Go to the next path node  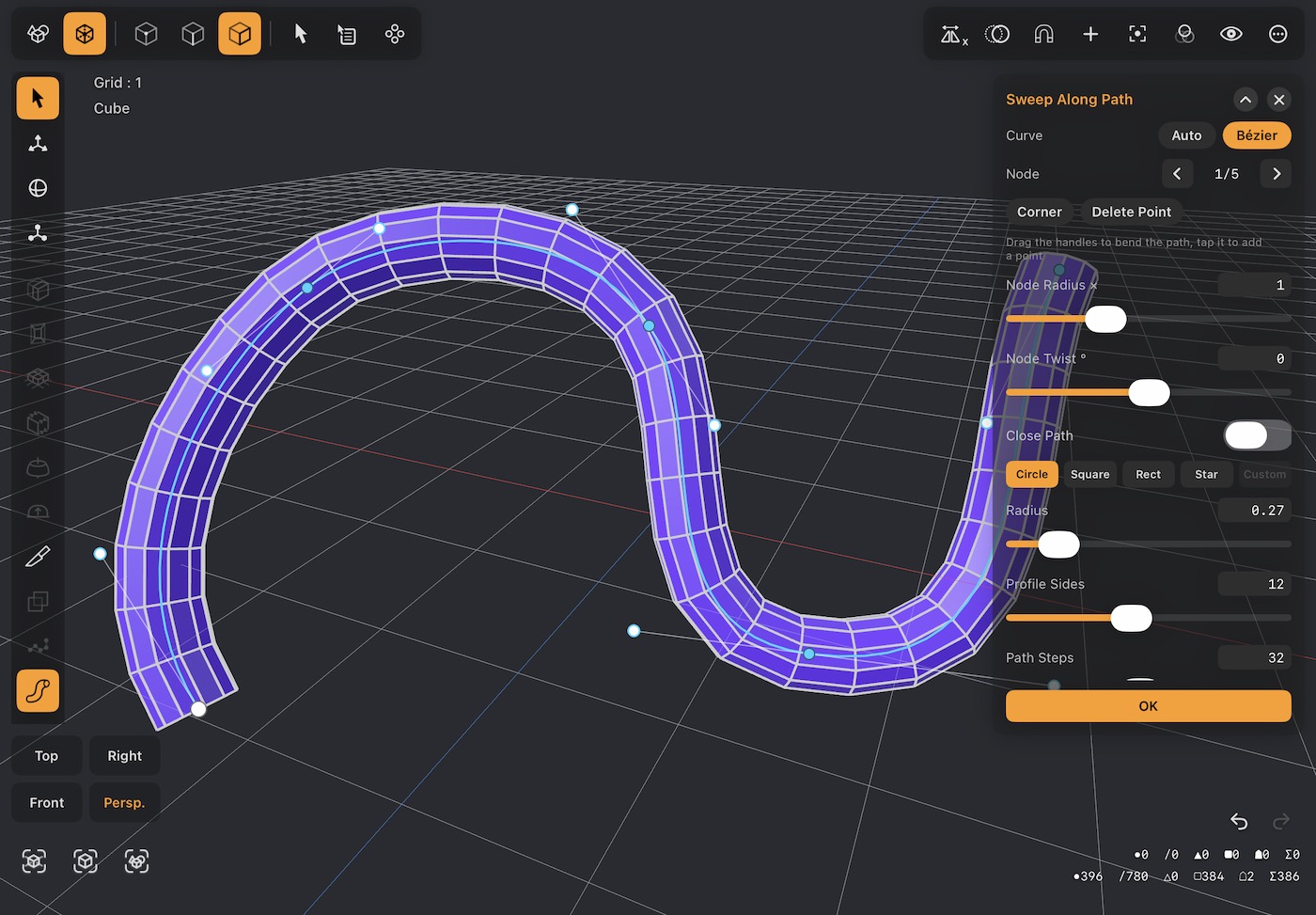tap(1277, 174)
